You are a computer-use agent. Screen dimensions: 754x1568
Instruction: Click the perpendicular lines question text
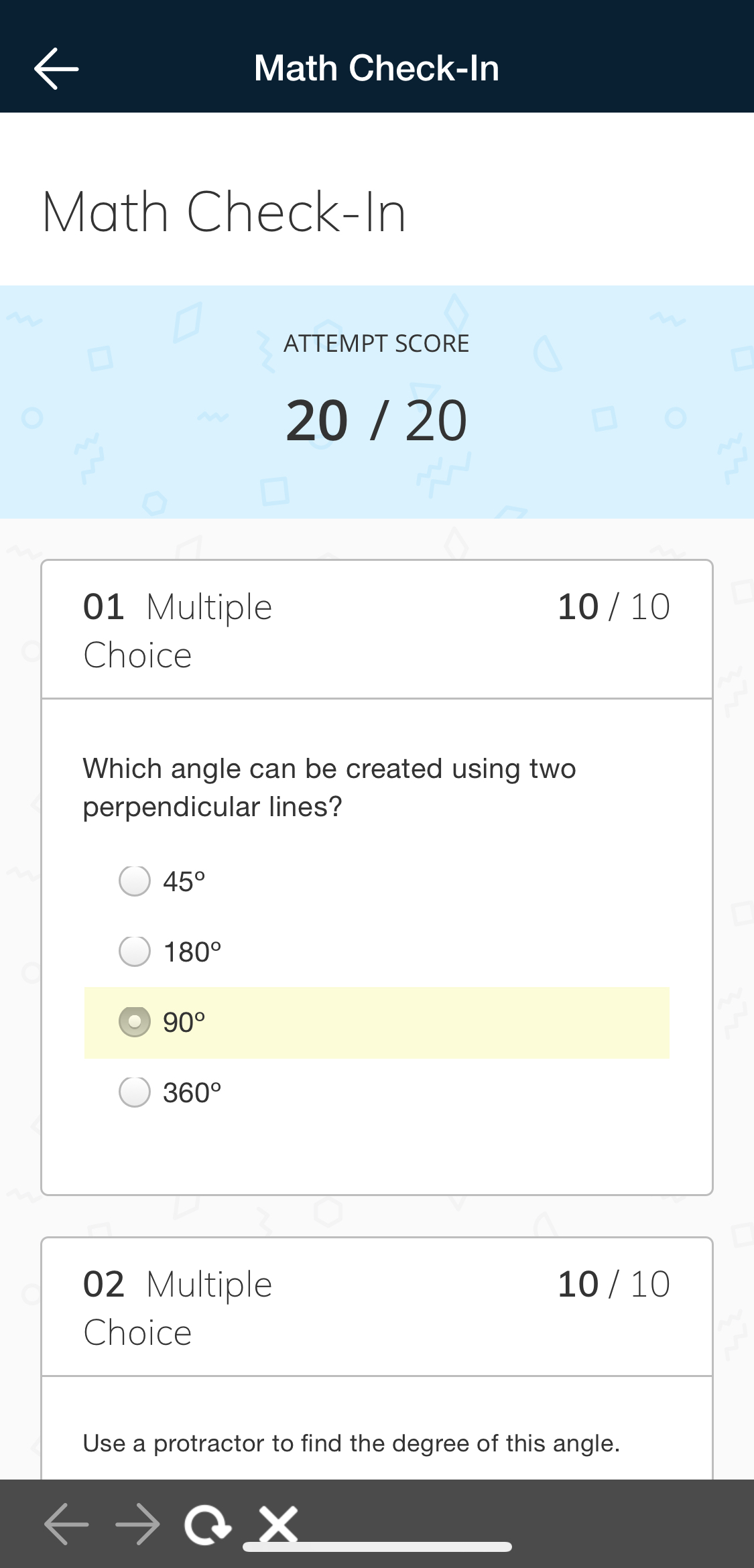(328, 787)
